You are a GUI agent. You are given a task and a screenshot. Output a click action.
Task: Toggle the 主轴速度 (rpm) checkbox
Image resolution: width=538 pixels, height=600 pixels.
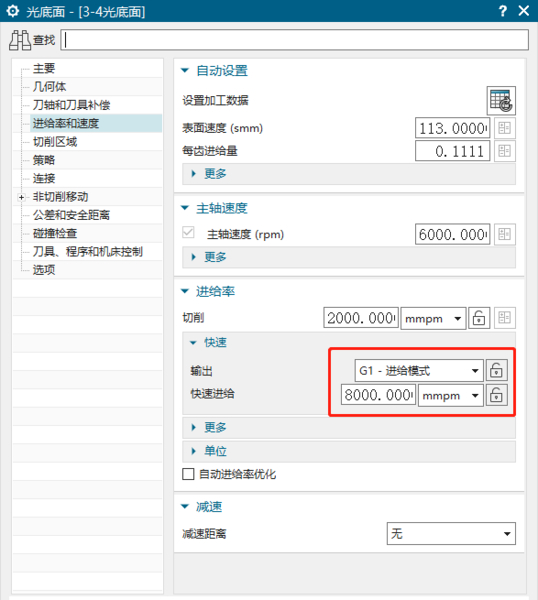(188, 233)
